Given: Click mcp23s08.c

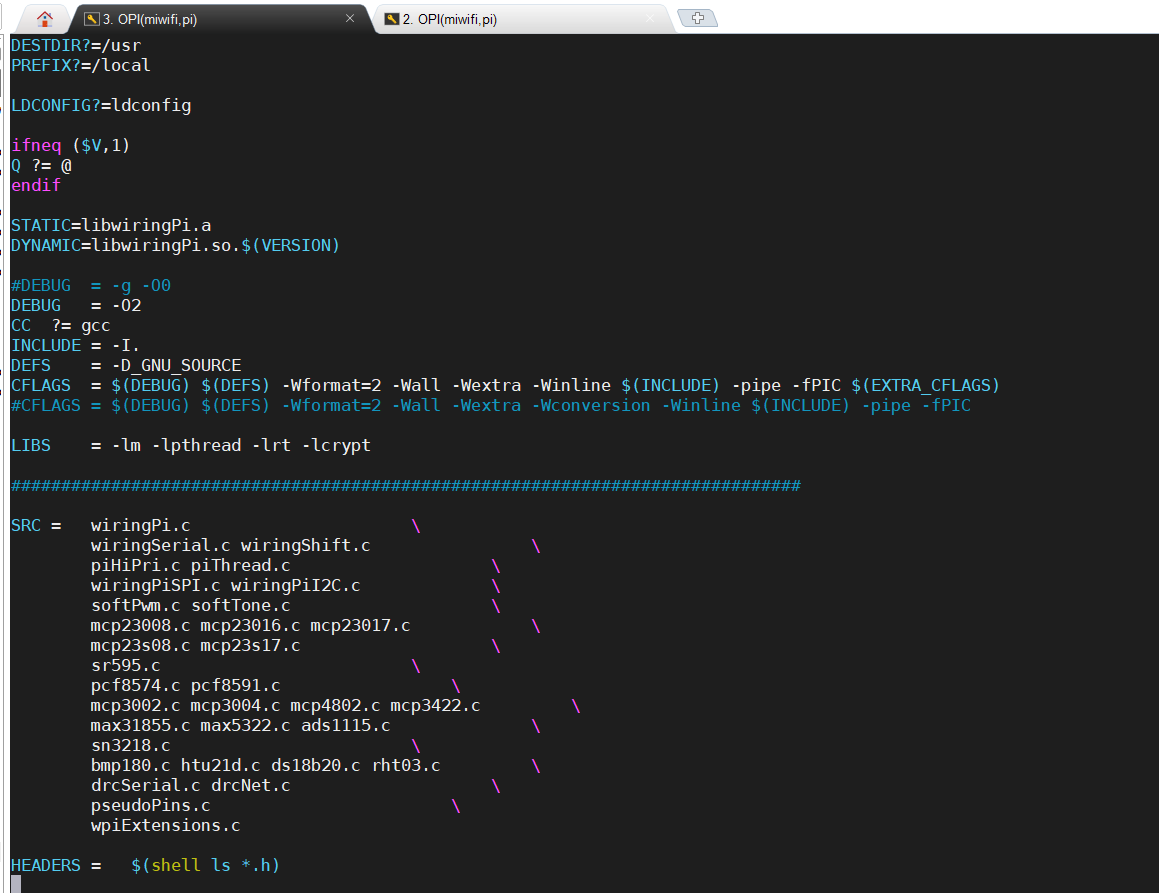Looking at the screenshot, I should (x=140, y=645).
